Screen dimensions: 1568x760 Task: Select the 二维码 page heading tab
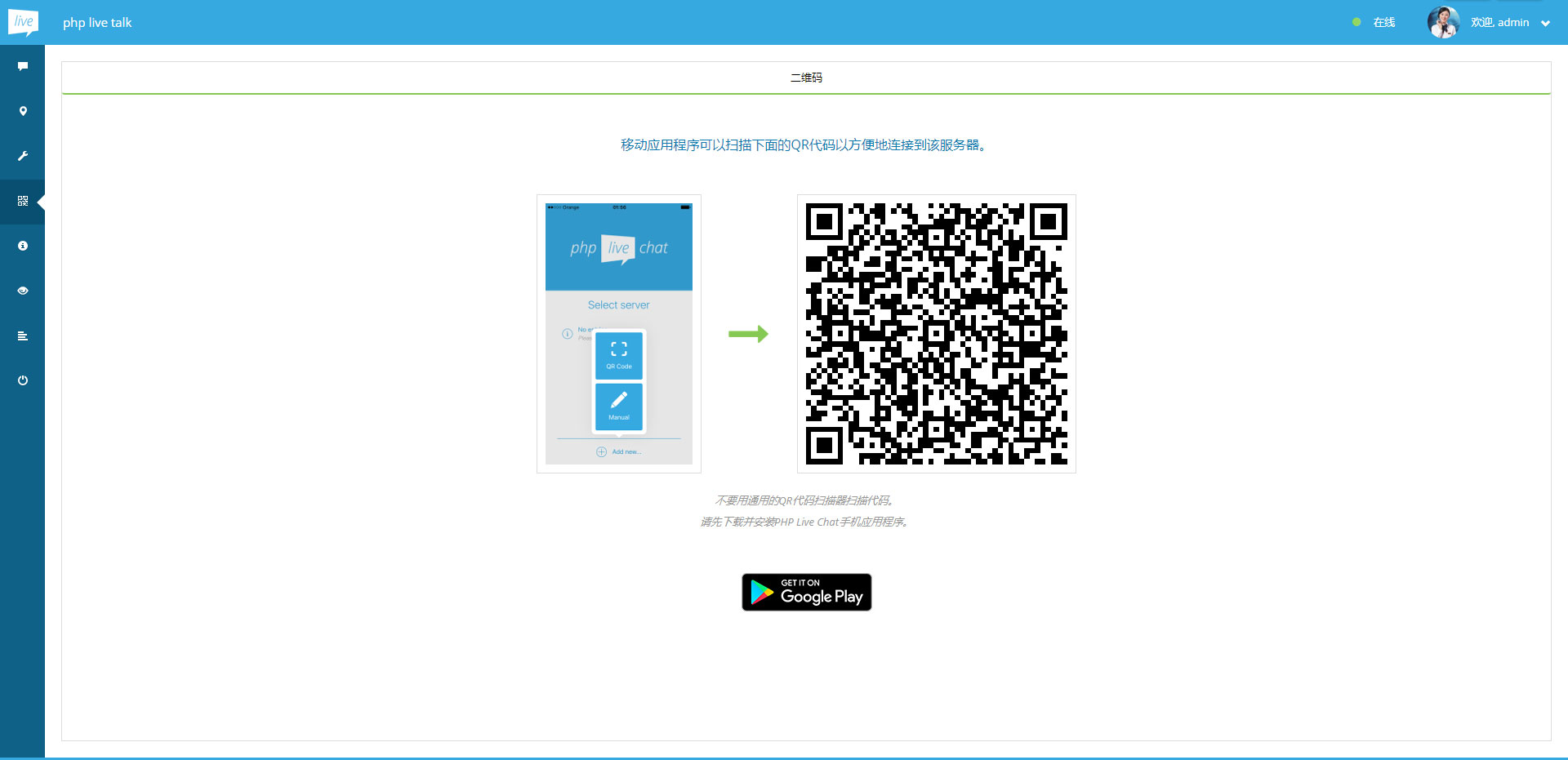pyautogui.click(x=806, y=78)
